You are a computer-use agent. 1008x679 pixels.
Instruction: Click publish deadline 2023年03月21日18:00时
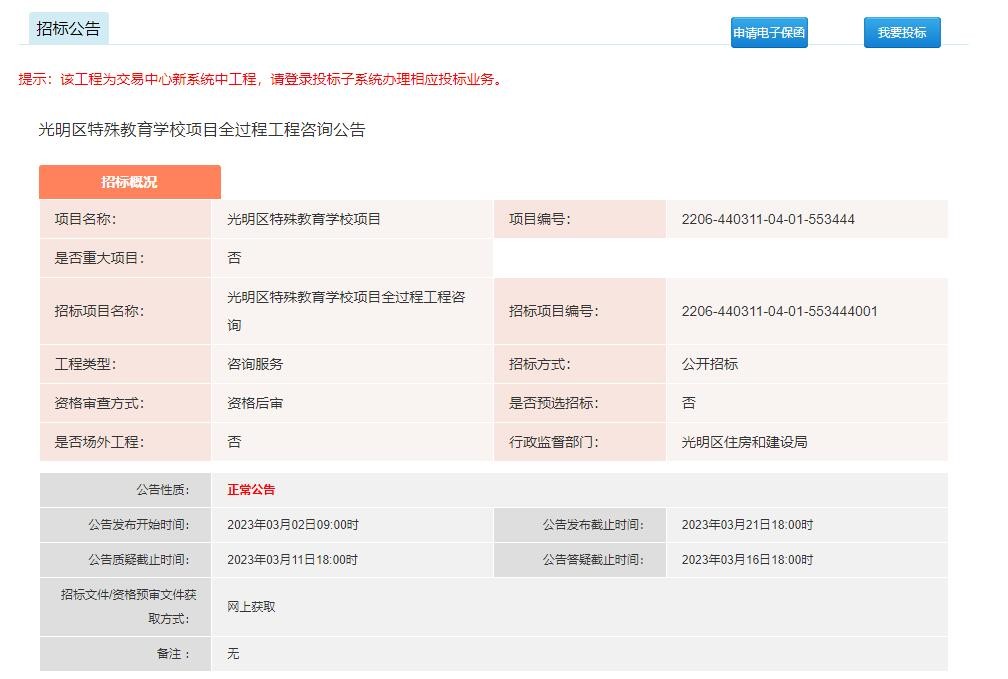(747, 525)
